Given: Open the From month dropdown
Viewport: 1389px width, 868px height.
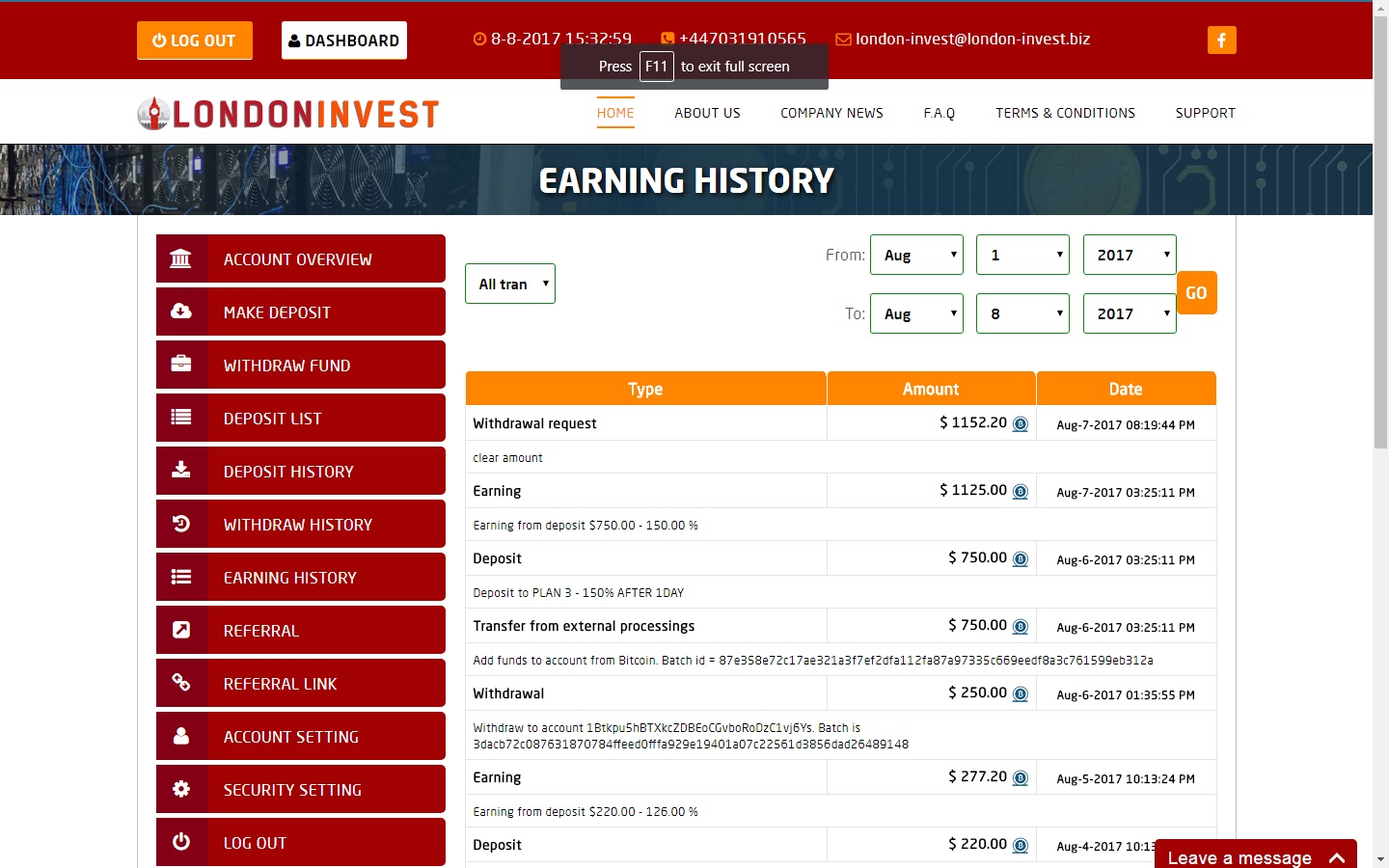Looking at the screenshot, I should coord(916,255).
